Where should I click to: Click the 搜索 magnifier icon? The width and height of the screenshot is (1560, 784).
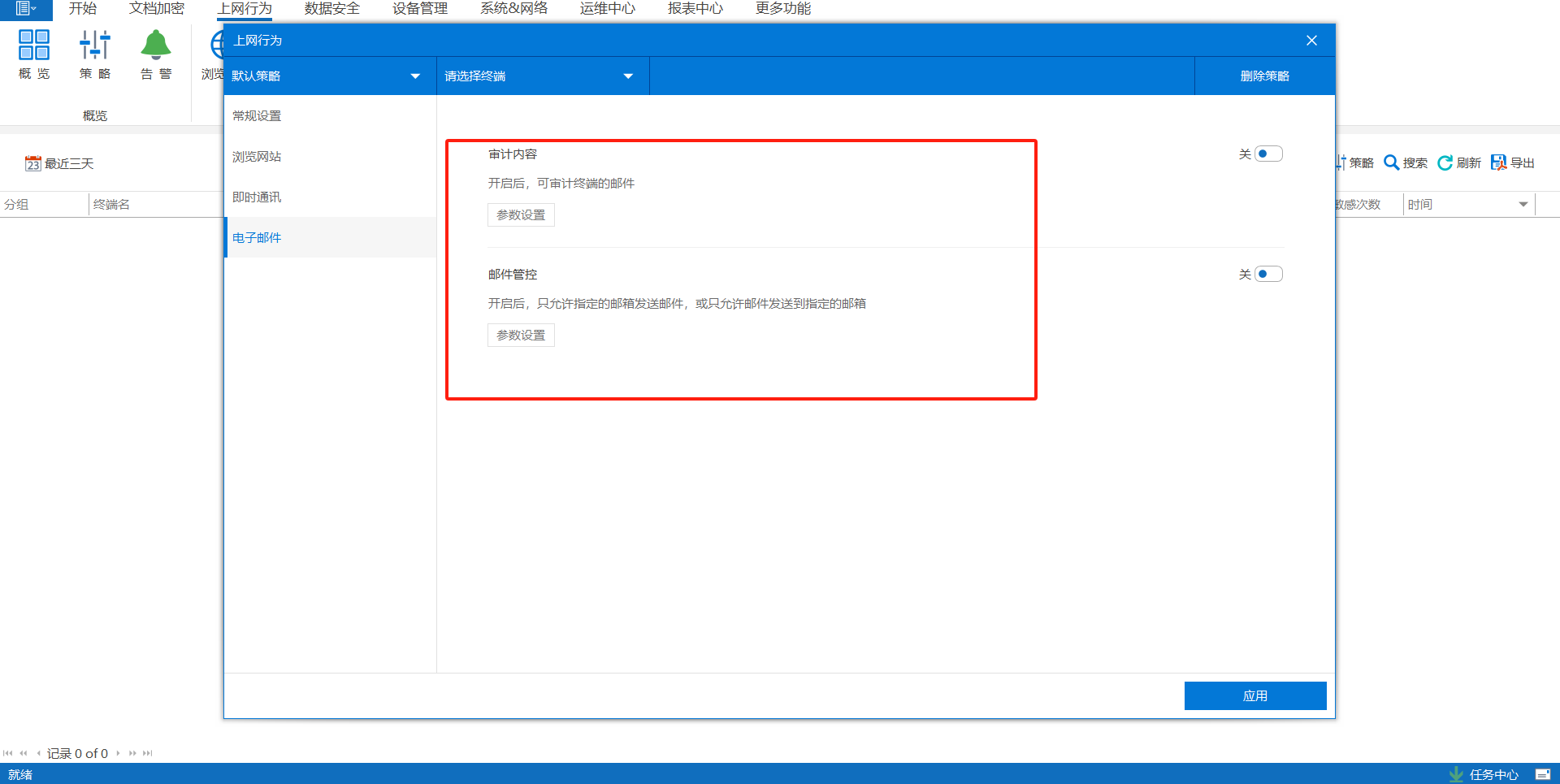[x=1391, y=162]
